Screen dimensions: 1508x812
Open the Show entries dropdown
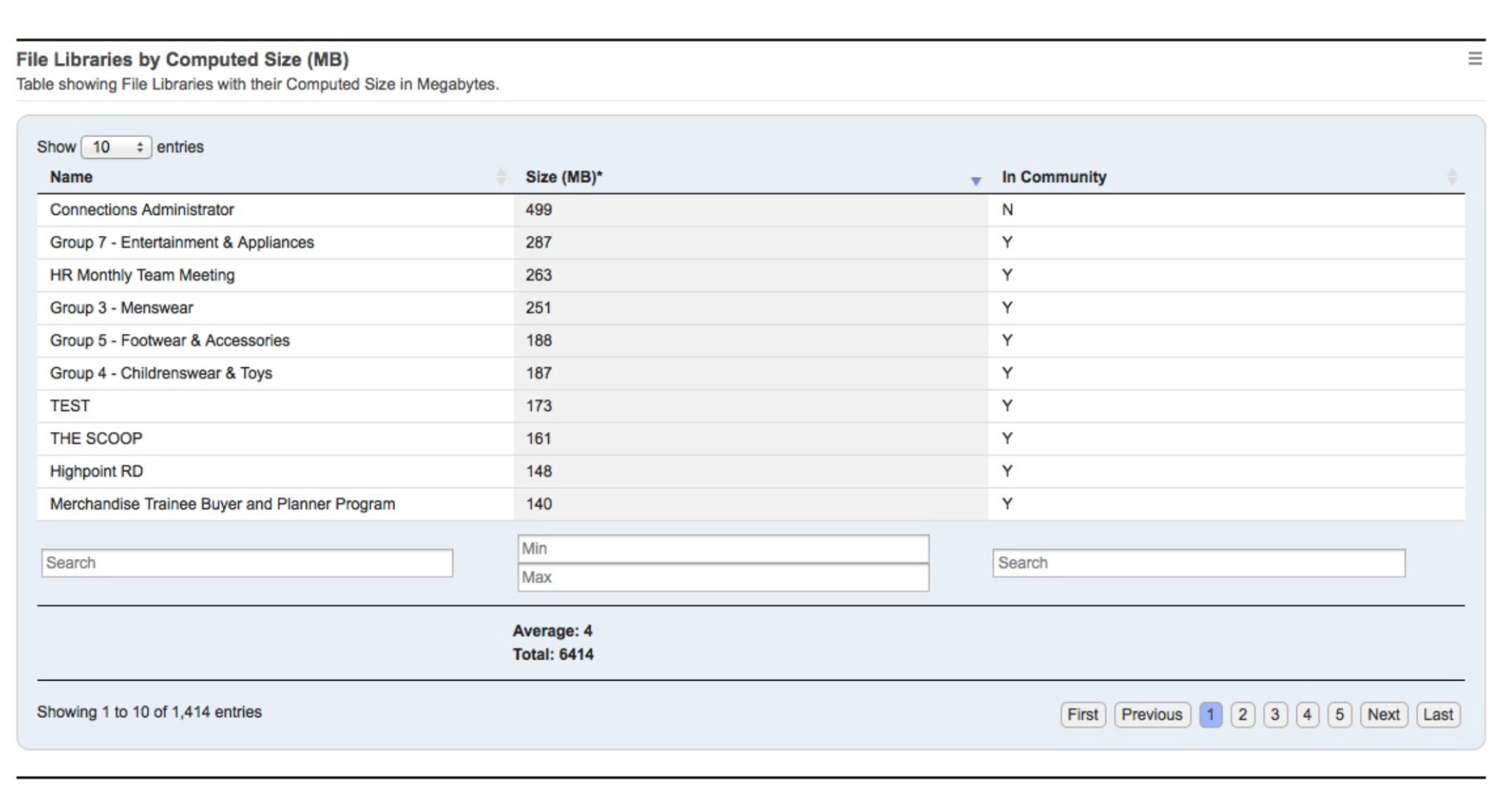(x=116, y=147)
